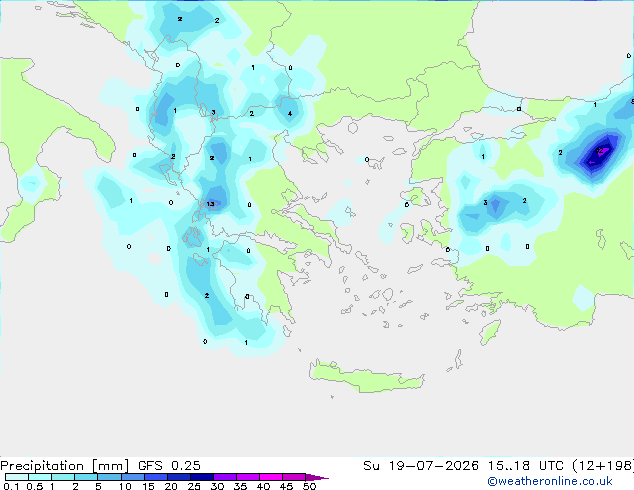Click the lightest 0.1–0.5 mm legend swatch
The width and height of the screenshot is (634, 490).
click(x=17, y=477)
